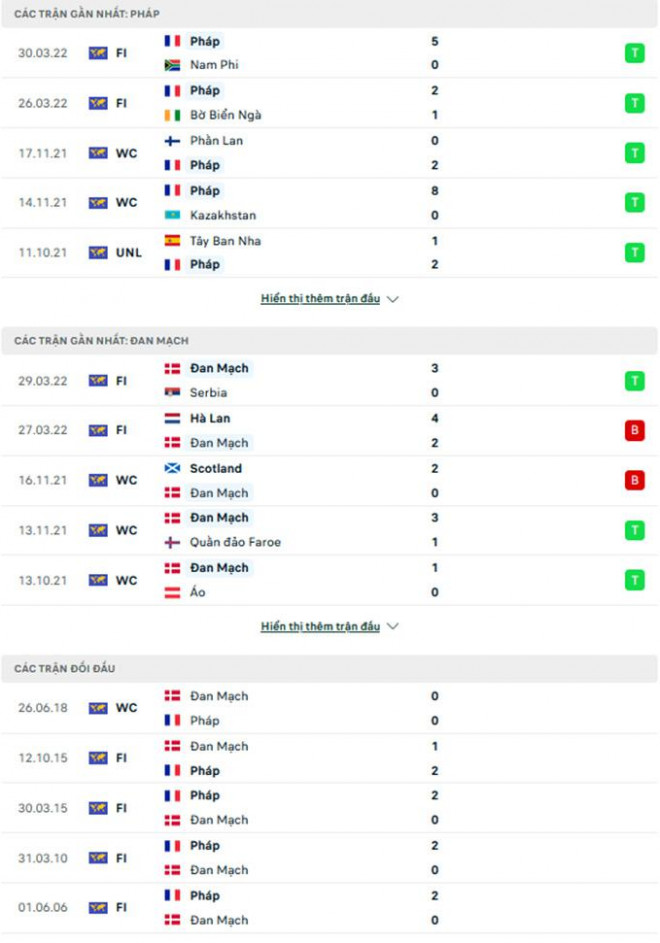Toggle the red B badge for the Hà Lan match
Screen dimensions: 660x943
coord(637,430)
